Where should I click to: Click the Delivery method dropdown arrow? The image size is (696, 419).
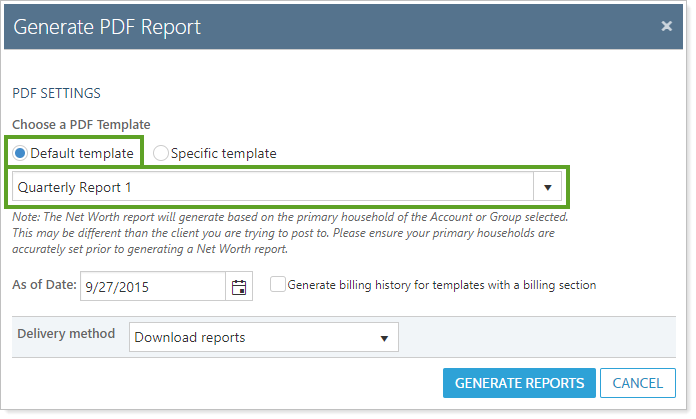(x=384, y=338)
